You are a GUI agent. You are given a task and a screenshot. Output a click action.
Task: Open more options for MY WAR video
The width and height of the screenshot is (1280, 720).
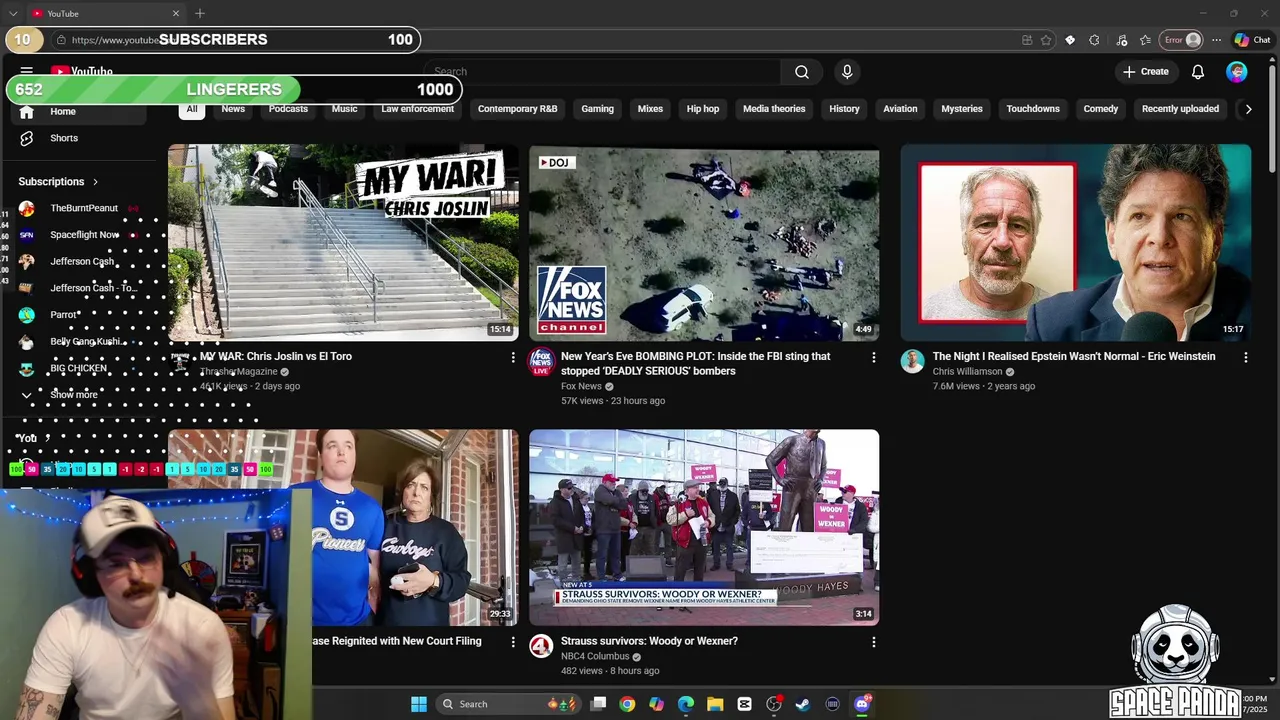point(513,357)
